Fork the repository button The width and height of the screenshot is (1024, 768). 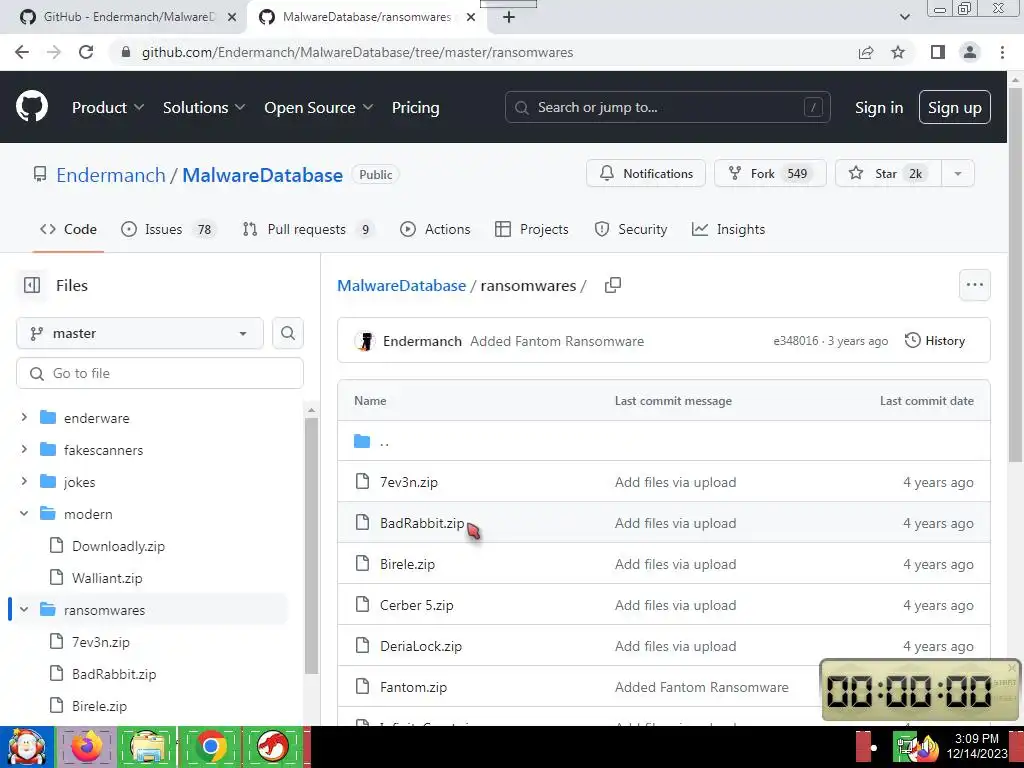coord(770,174)
